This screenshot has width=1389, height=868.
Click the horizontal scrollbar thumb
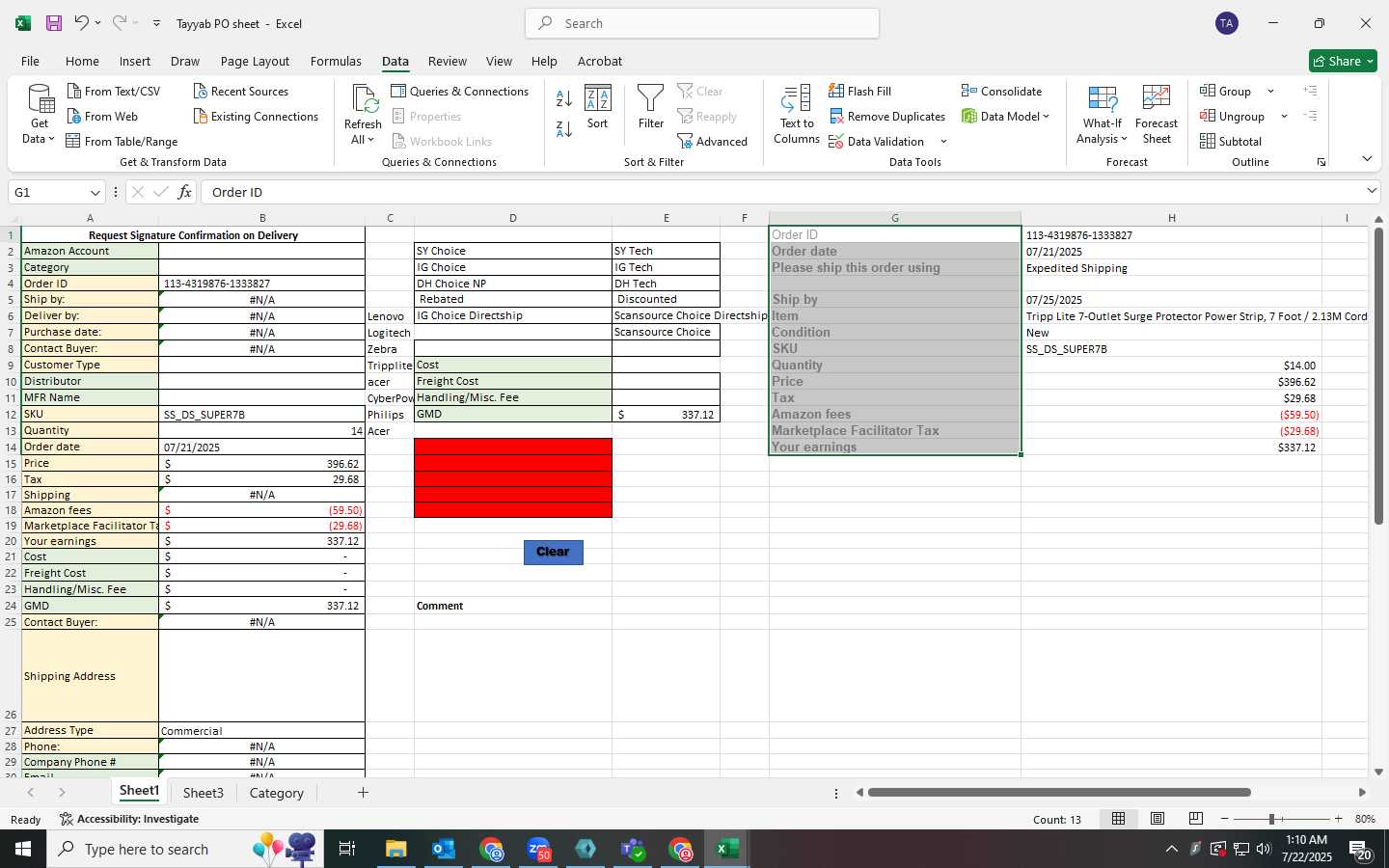1059,793
